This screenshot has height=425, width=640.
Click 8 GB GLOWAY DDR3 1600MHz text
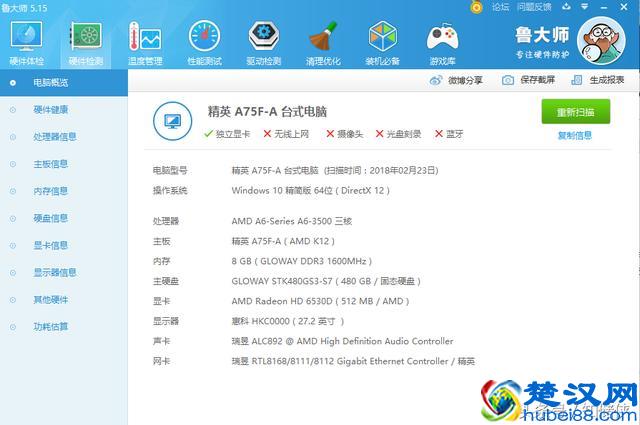pos(302,261)
